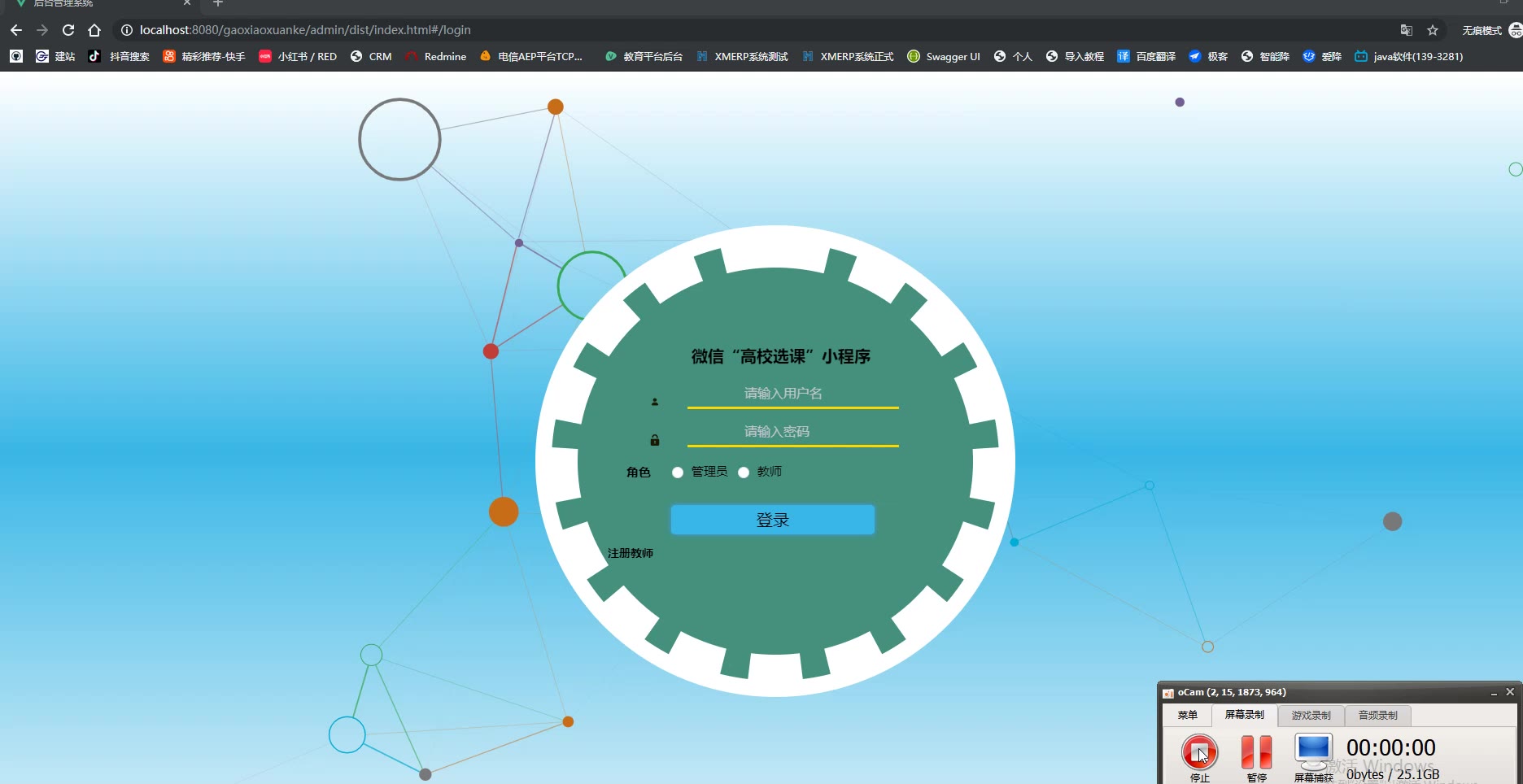Select the 教师 role radio button

pos(744,473)
